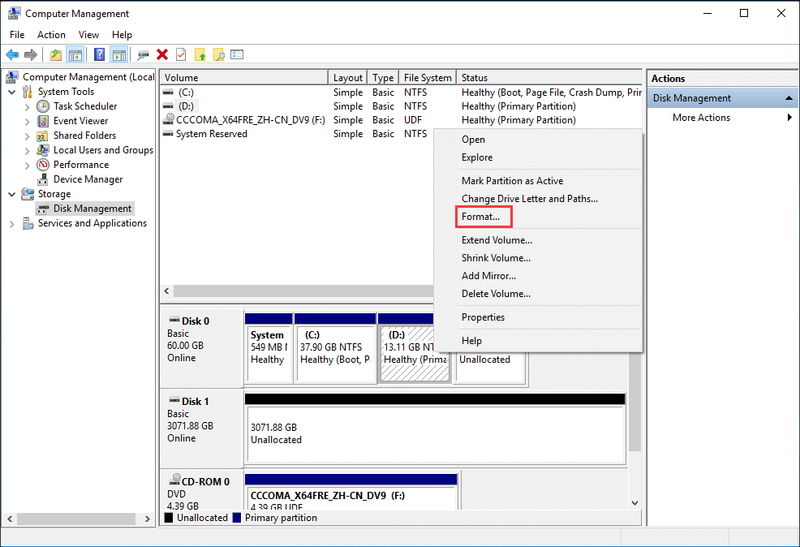
Task: Click the Storage node icon
Action: pyautogui.click(x=28, y=194)
